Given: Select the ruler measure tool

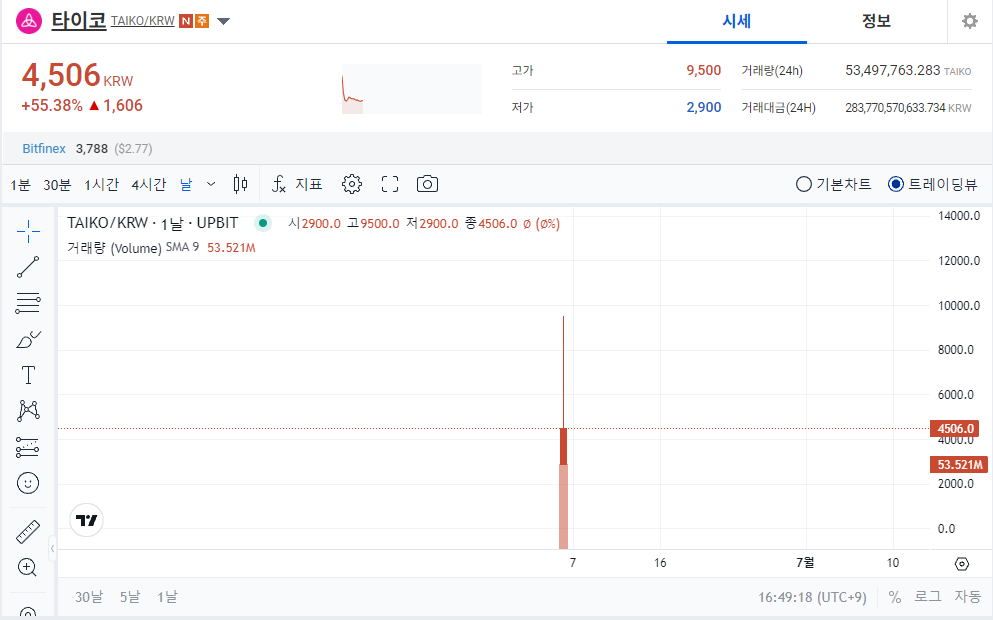Looking at the screenshot, I should 28,532.
